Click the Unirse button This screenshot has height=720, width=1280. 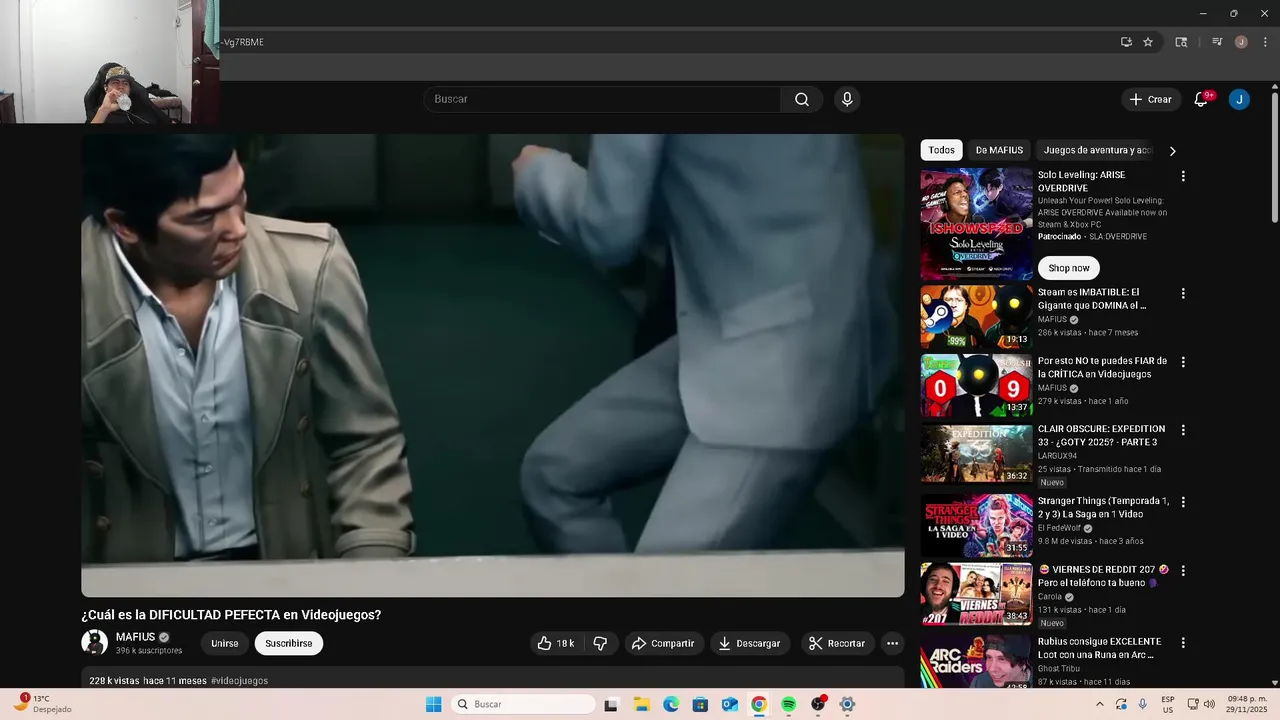pos(225,643)
